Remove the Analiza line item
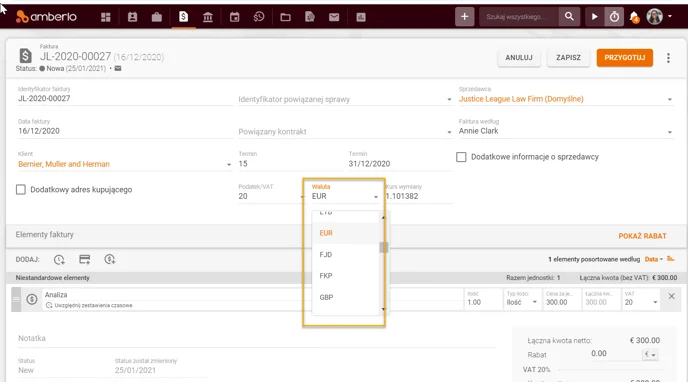688x382 pixels. 671,296
